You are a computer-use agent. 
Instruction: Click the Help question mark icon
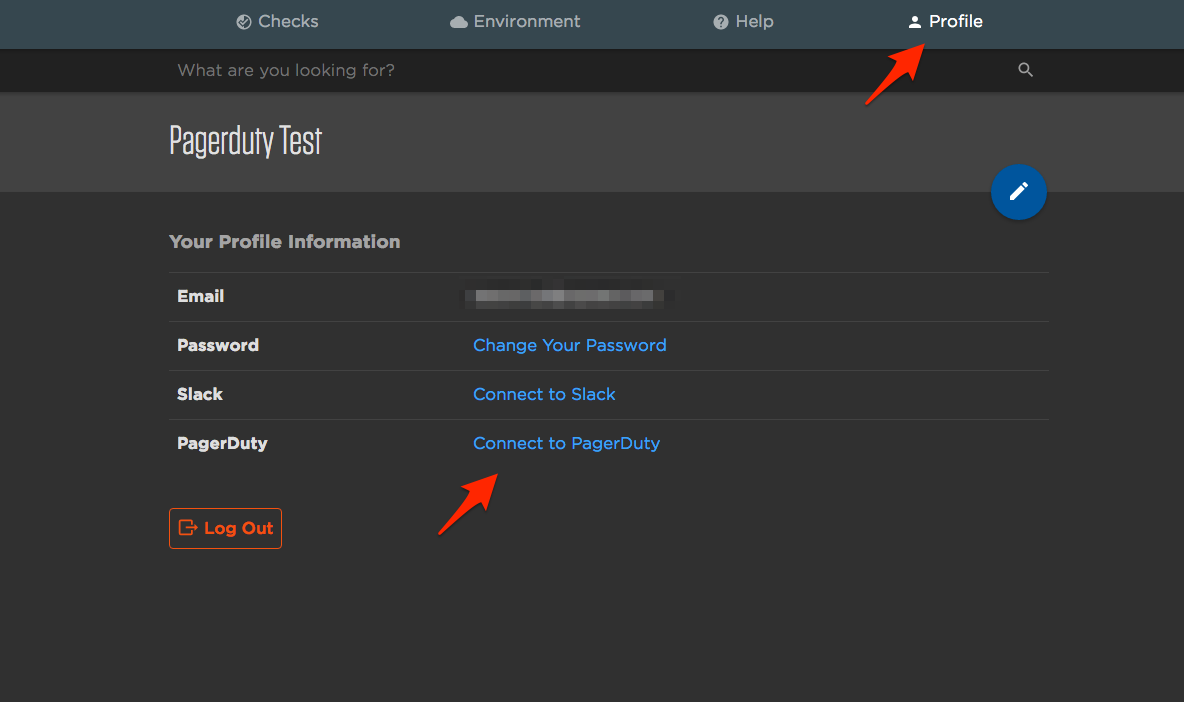tap(720, 22)
